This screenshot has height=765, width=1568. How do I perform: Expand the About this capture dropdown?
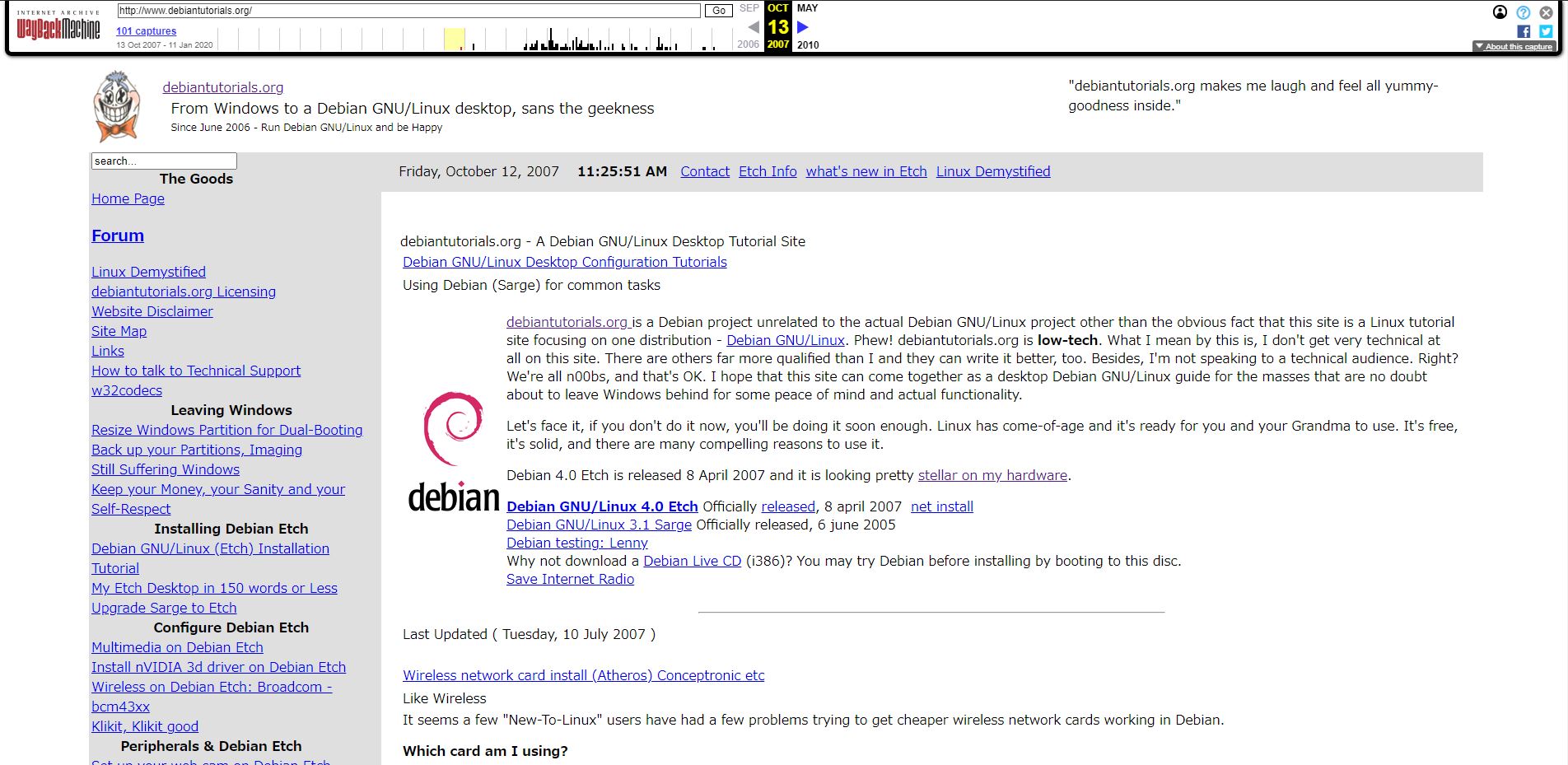(1514, 47)
